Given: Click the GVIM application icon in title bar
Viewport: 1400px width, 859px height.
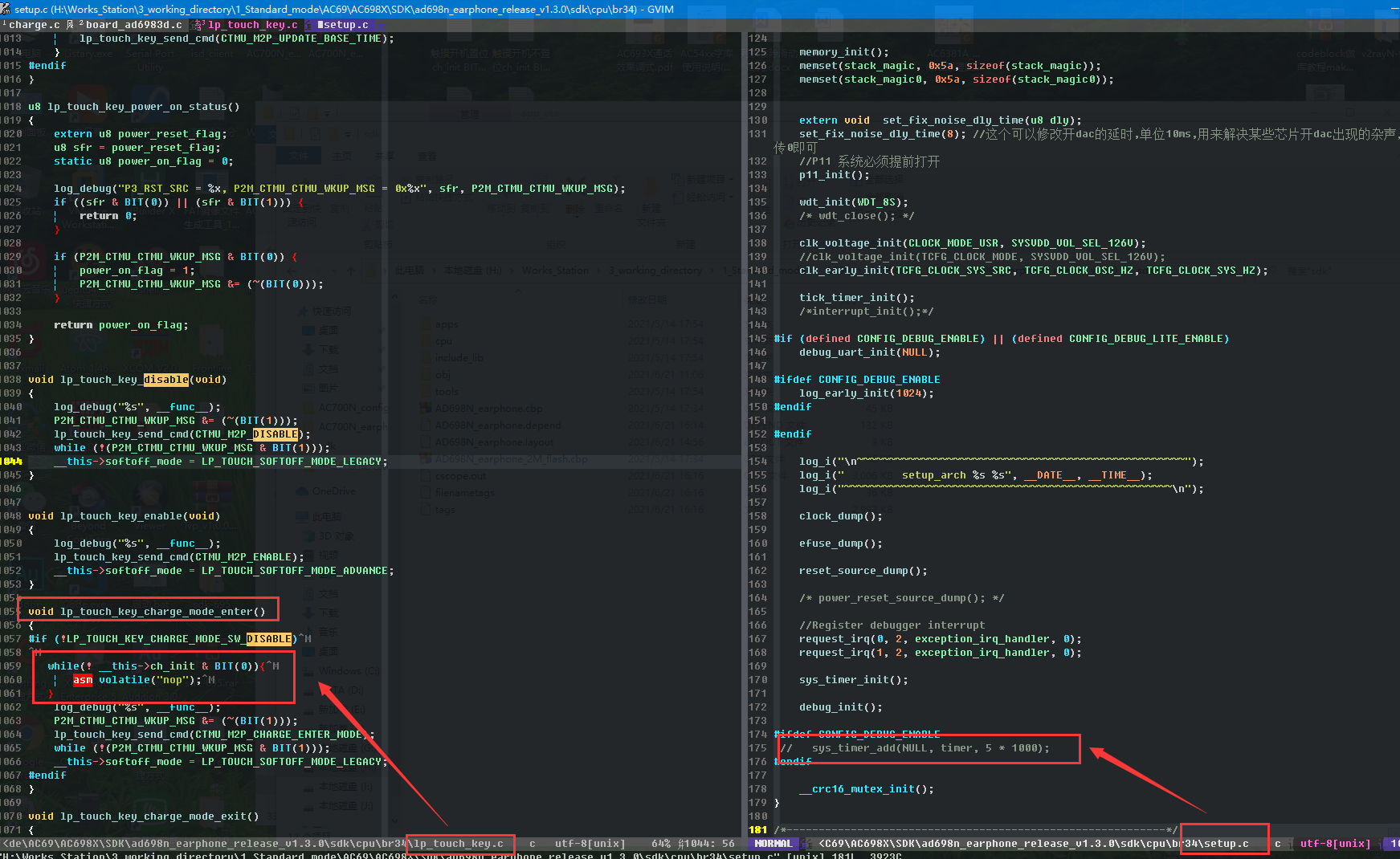Looking at the screenshot, I should tap(6, 9).
